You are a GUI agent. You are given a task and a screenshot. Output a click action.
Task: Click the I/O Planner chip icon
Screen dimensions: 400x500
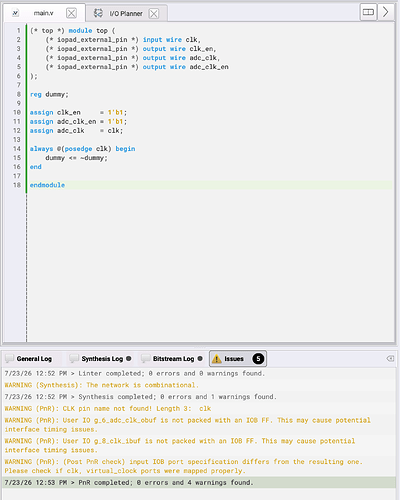98,13
